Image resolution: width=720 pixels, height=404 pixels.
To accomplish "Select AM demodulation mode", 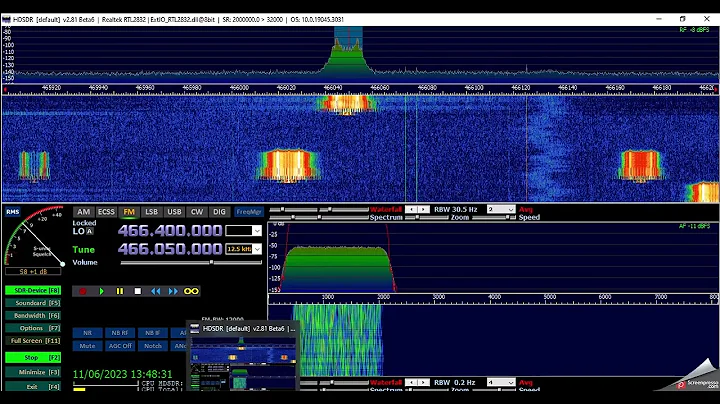I will tap(83, 212).
